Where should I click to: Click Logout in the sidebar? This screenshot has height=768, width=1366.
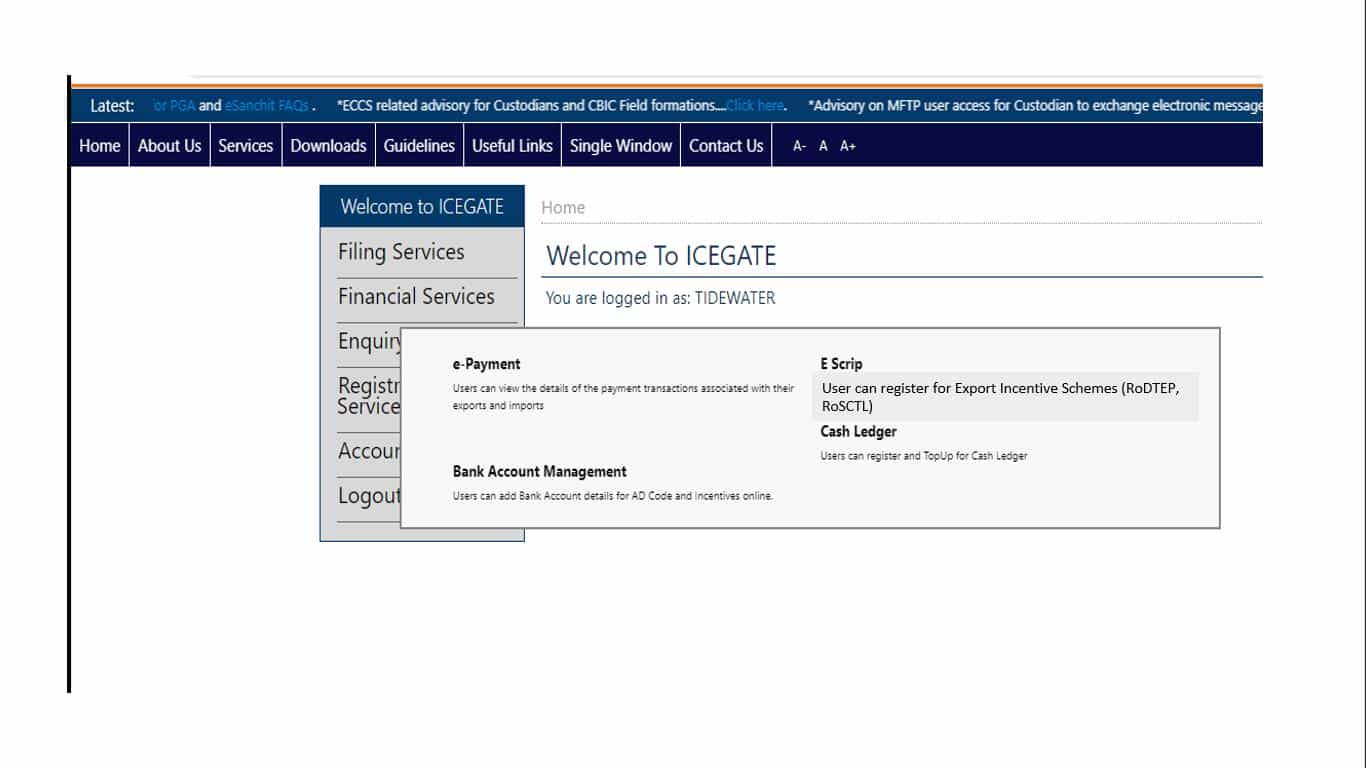(369, 496)
